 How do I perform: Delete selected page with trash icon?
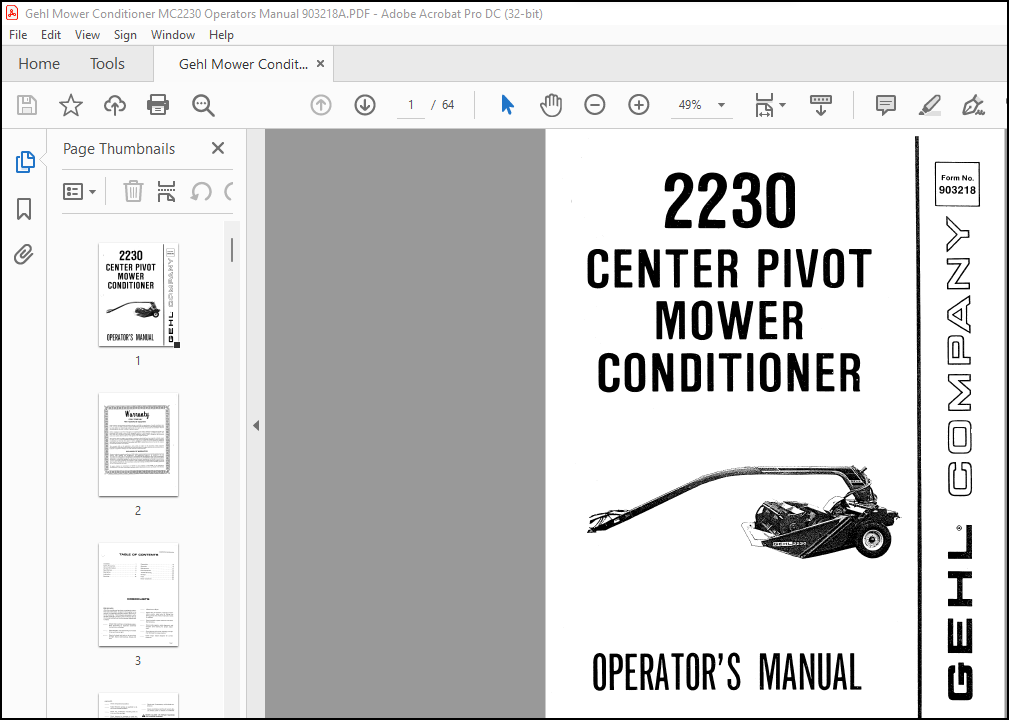pos(133,191)
